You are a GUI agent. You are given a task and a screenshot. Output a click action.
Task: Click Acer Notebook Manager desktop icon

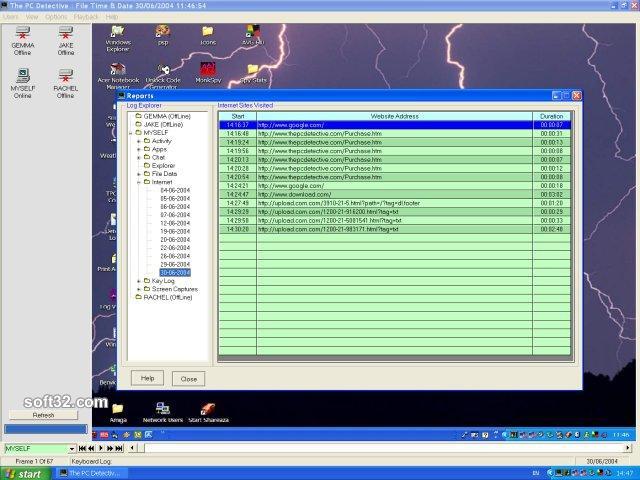click(118, 76)
